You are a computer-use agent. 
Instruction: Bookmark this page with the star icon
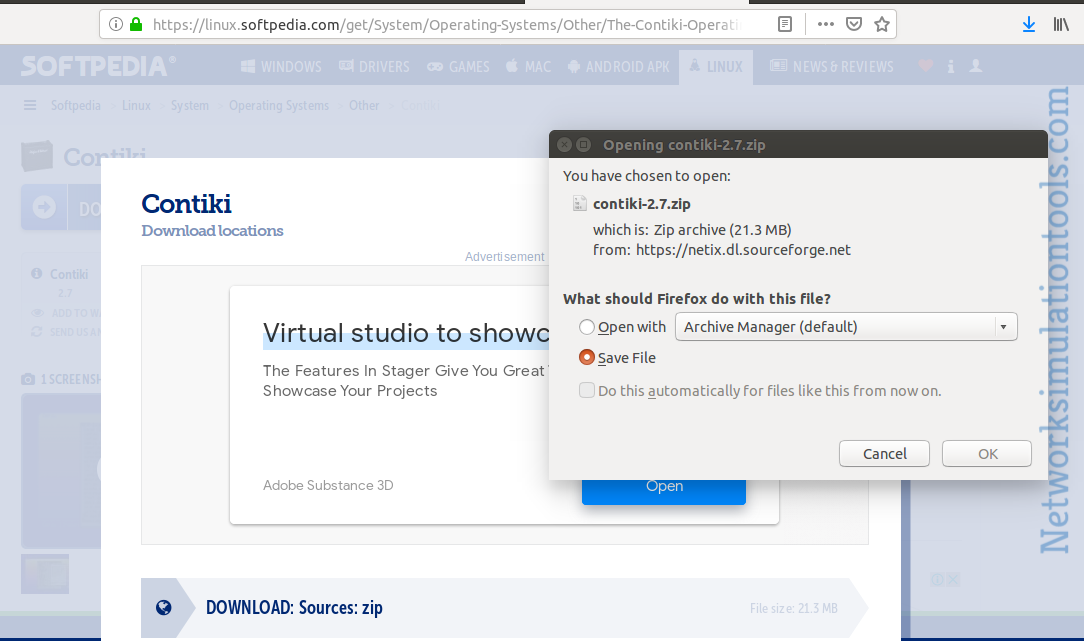click(x=881, y=25)
